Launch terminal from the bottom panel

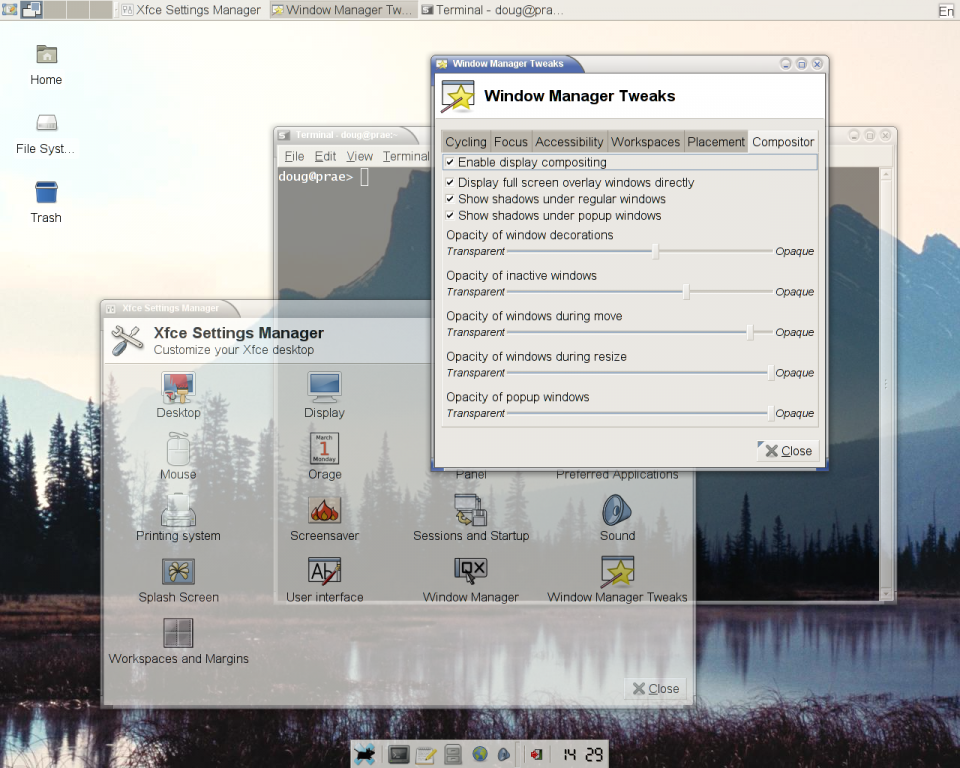(399, 755)
